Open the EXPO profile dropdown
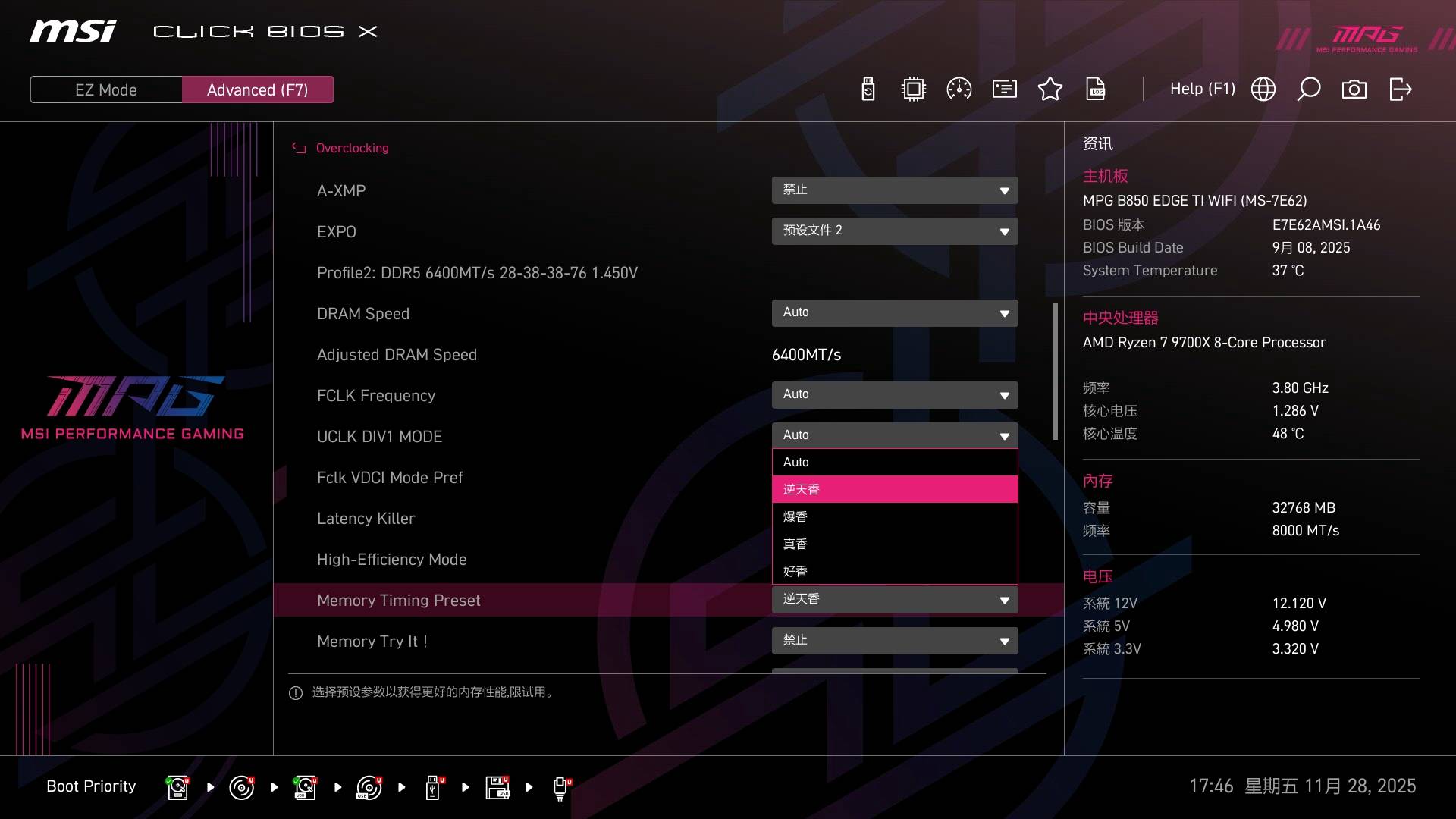The height and width of the screenshot is (819, 1456). (x=895, y=231)
